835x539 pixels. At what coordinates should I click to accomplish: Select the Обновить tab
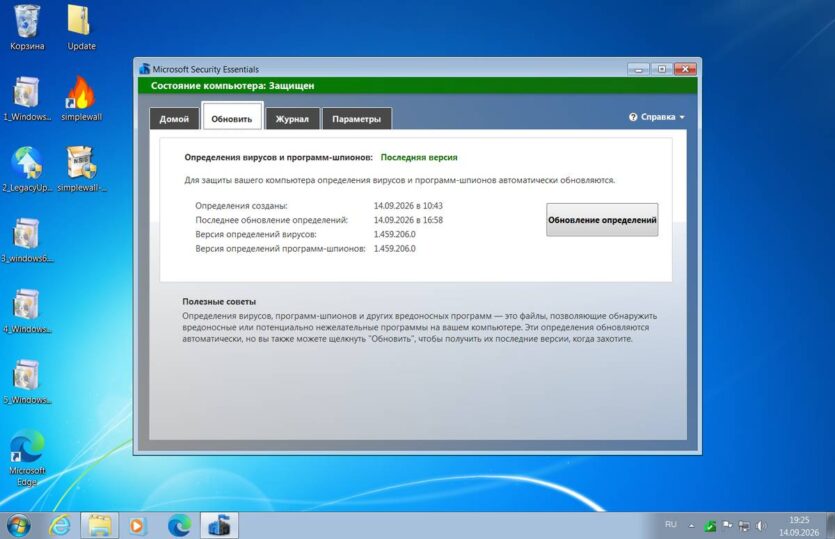point(232,117)
